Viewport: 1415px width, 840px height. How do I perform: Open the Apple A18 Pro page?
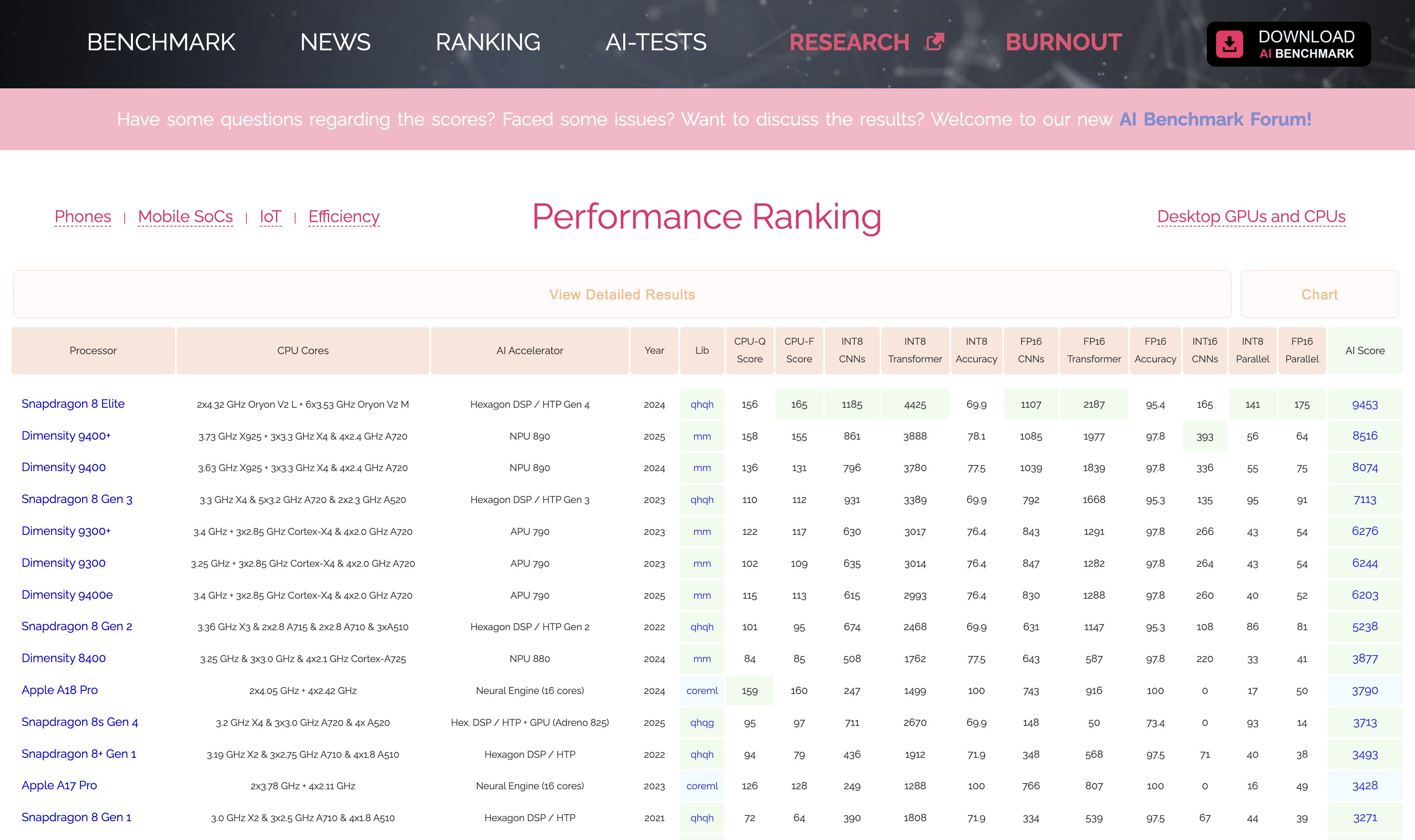[59, 690]
